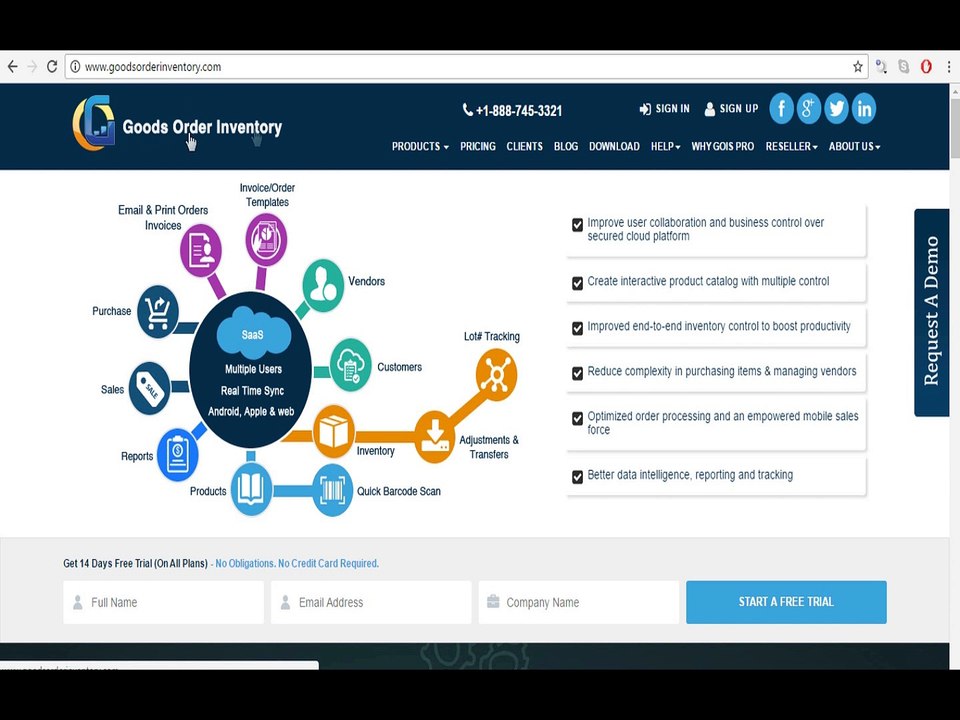Click the 'Real Time Sync' text in diagram
Viewport: 960px width, 720px height.
pos(252,391)
